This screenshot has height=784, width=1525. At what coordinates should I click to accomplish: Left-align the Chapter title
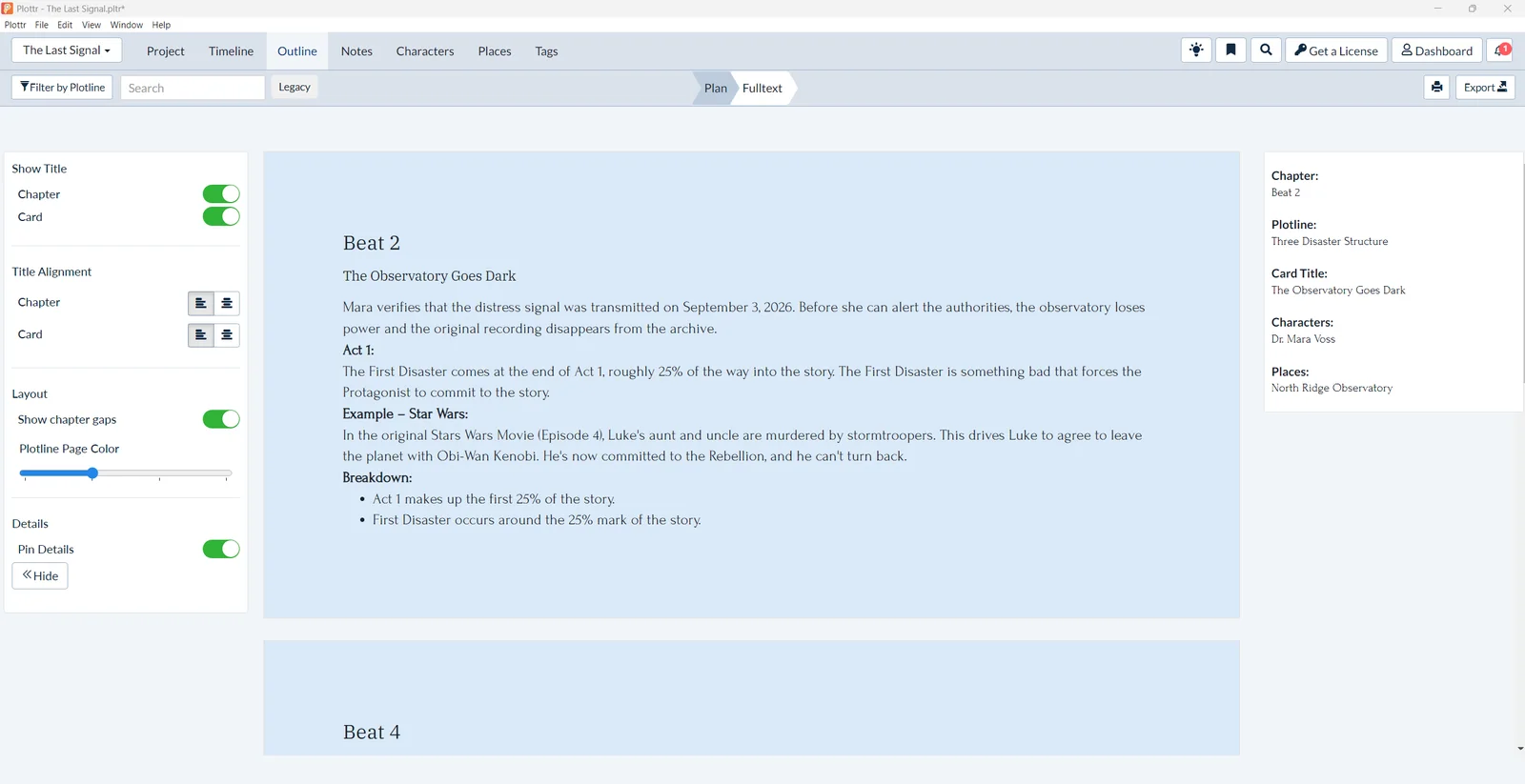pyautogui.click(x=201, y=303)
